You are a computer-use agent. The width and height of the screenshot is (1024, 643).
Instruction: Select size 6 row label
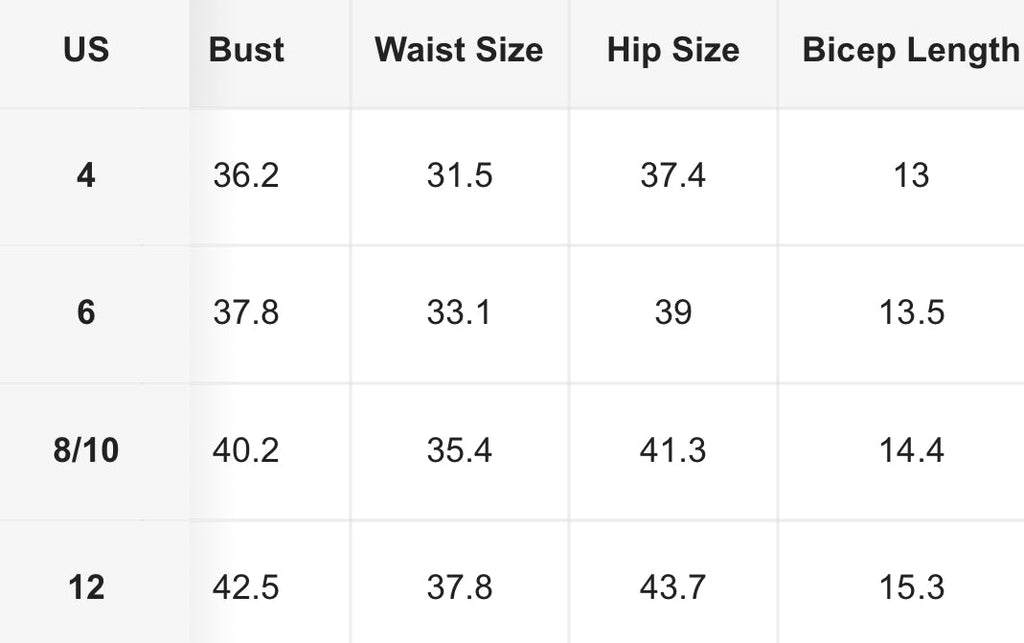[86, 312]
